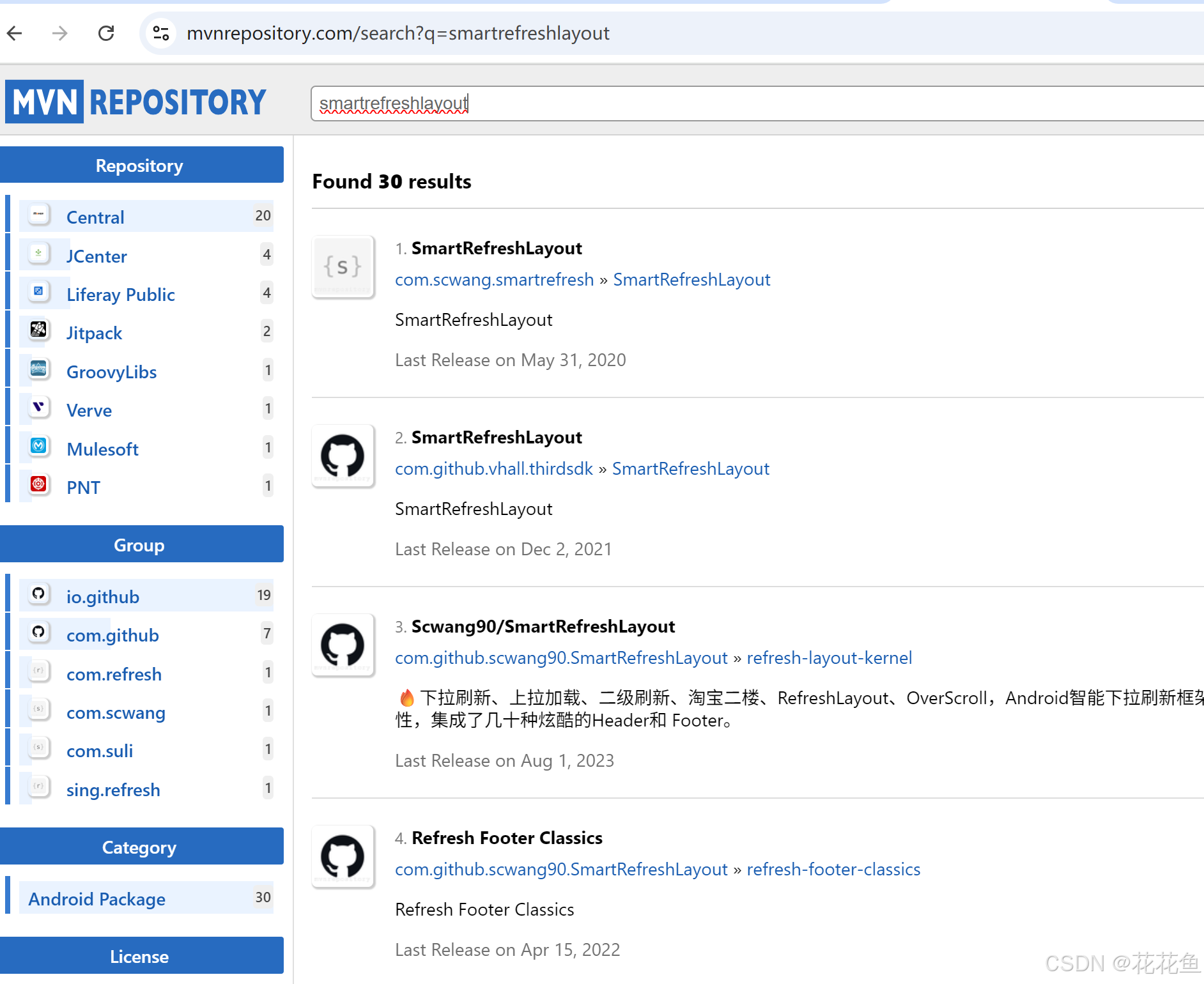Click the com.github group icon
Image resolution: width=1204 pixels, height=984 pixels.
point(39,632)
